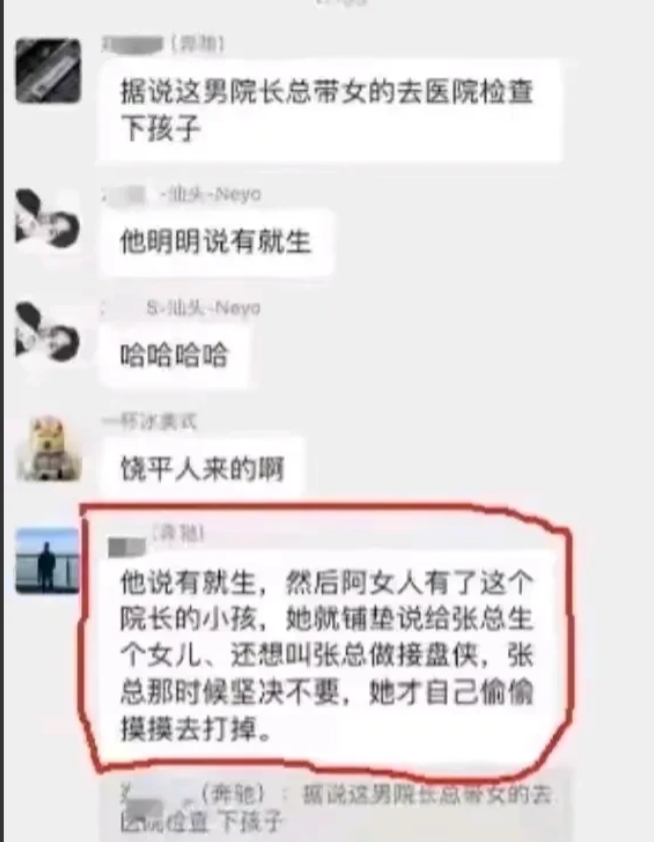The height and width of the screenshot is (842, 654).
Task: Click the blurred name patch inside the red circle
Action: [127, 547]
